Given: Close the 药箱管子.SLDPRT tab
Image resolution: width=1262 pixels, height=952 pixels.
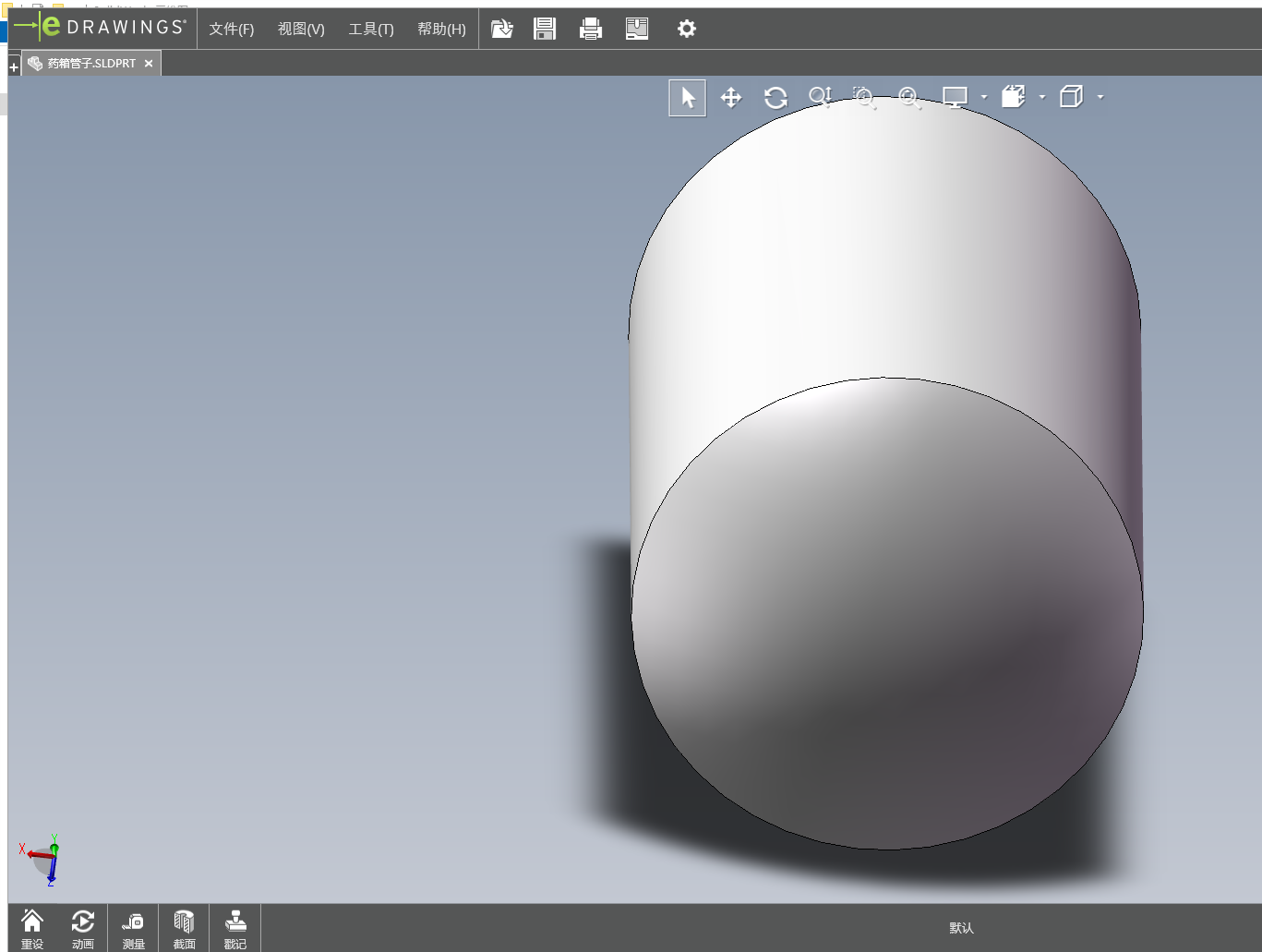Looking at the screenshot, I should 149,64.
